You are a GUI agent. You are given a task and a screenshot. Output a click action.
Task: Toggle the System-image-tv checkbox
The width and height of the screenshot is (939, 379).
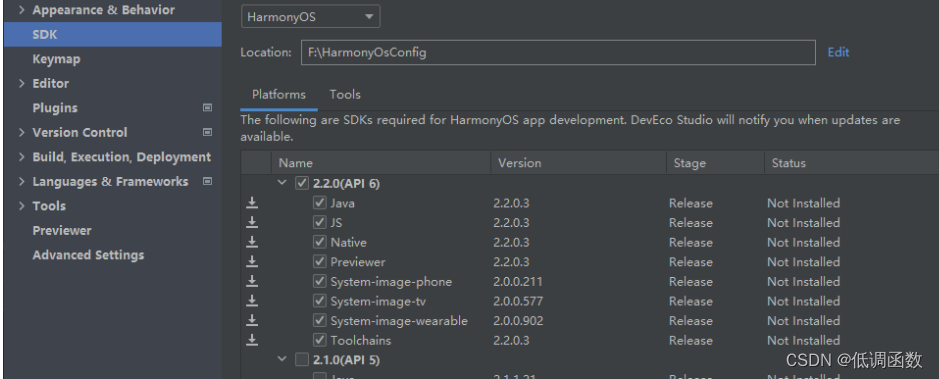coord(320,301)
